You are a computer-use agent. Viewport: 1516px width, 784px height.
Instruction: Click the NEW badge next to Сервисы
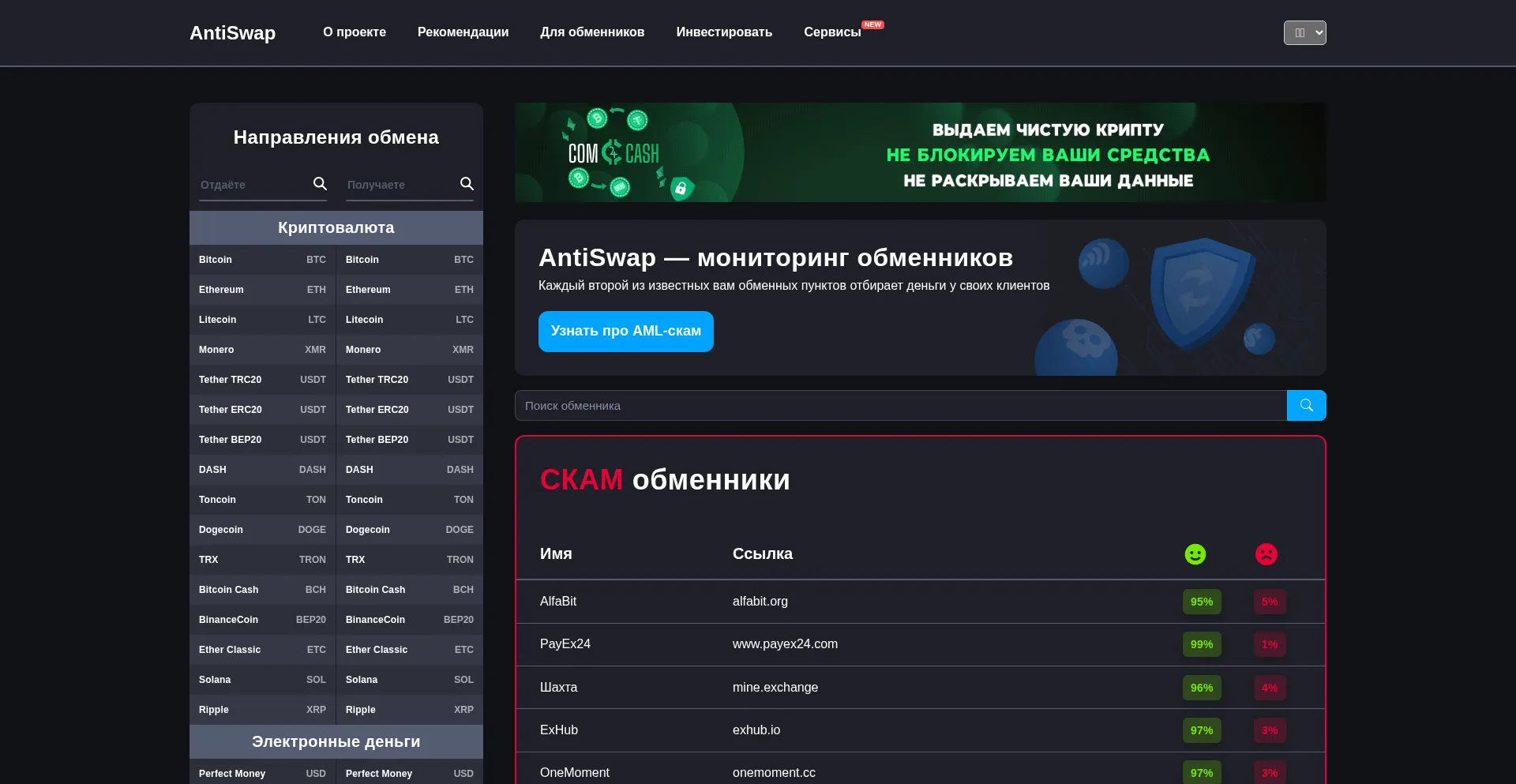coord(872,24)
